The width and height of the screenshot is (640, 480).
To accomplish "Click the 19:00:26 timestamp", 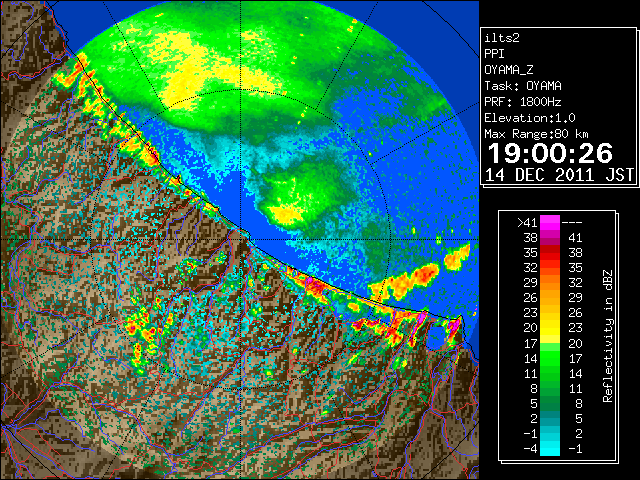I will (550, 153).
